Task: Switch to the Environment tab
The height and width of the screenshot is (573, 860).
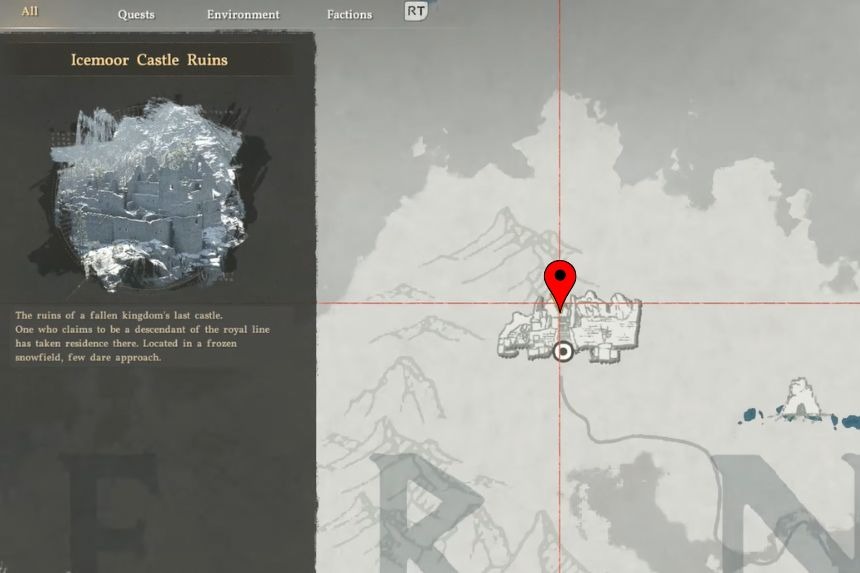Action: [243, 14]
